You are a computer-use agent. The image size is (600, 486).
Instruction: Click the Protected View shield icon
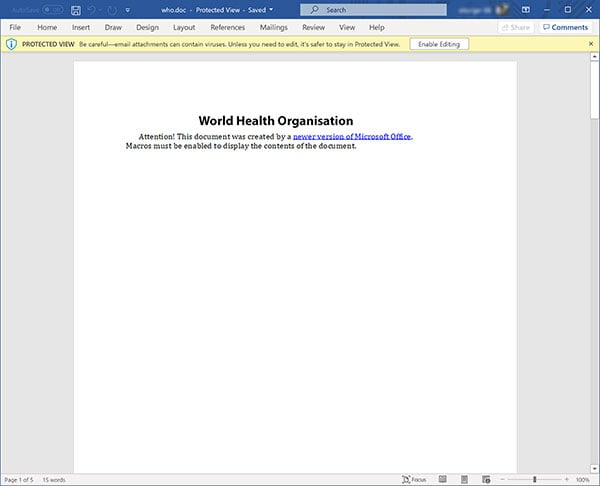(x=11, y=44)
